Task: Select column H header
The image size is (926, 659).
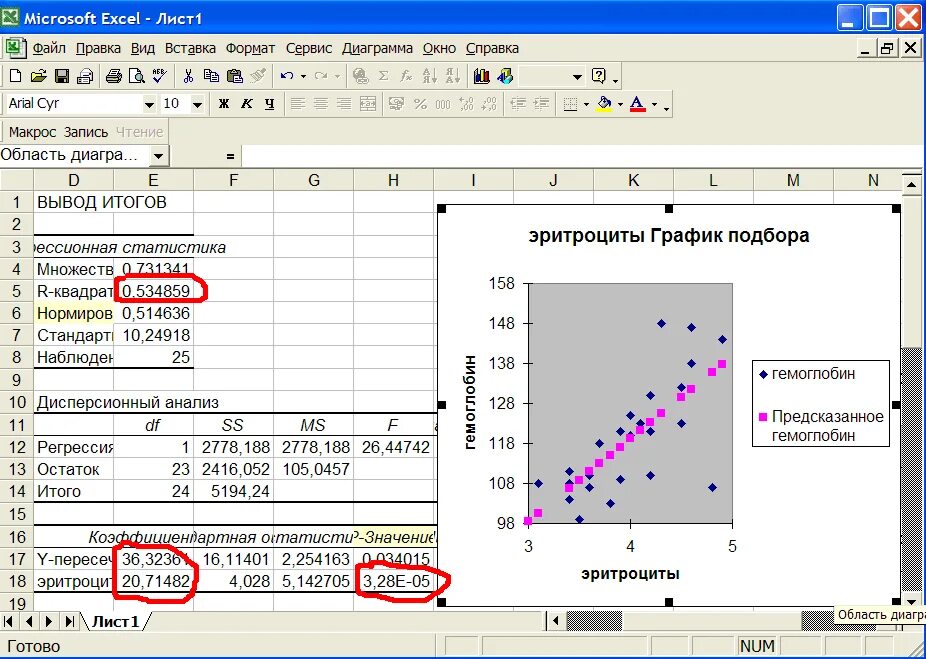Action: (x=393, y=180)
